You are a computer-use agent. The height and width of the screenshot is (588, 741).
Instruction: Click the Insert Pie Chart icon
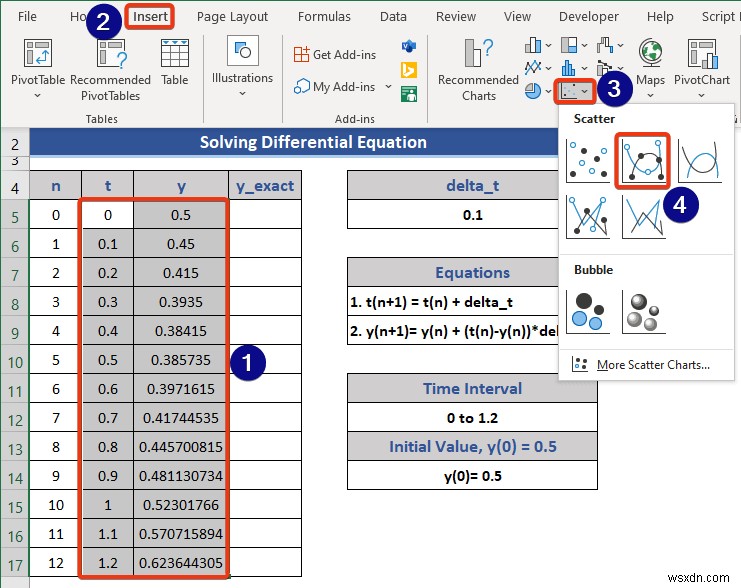click(533, 91)
